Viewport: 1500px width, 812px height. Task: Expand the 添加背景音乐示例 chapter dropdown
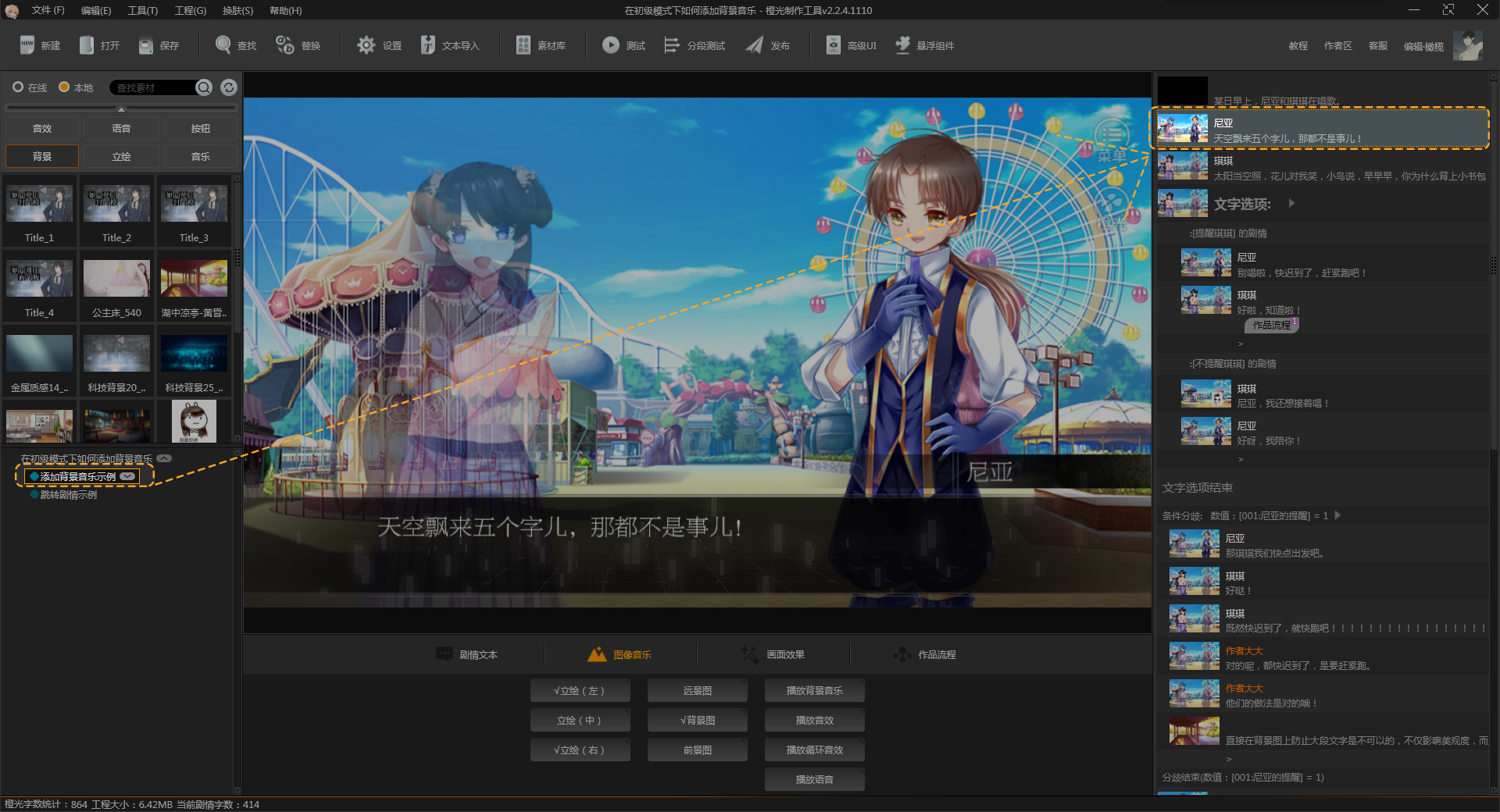tap(127, 476)
